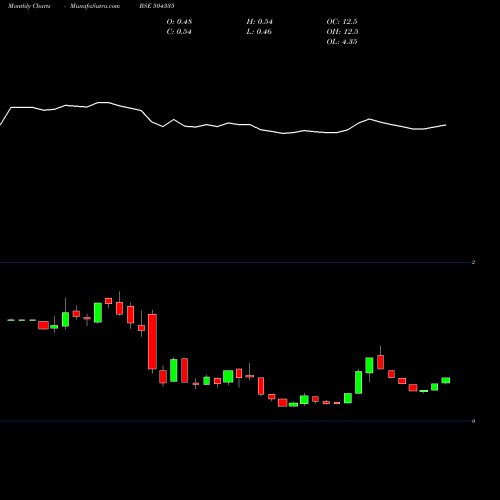Click the axis label 0
Viewport: 500px width, 500px height.
coord(473,421)
